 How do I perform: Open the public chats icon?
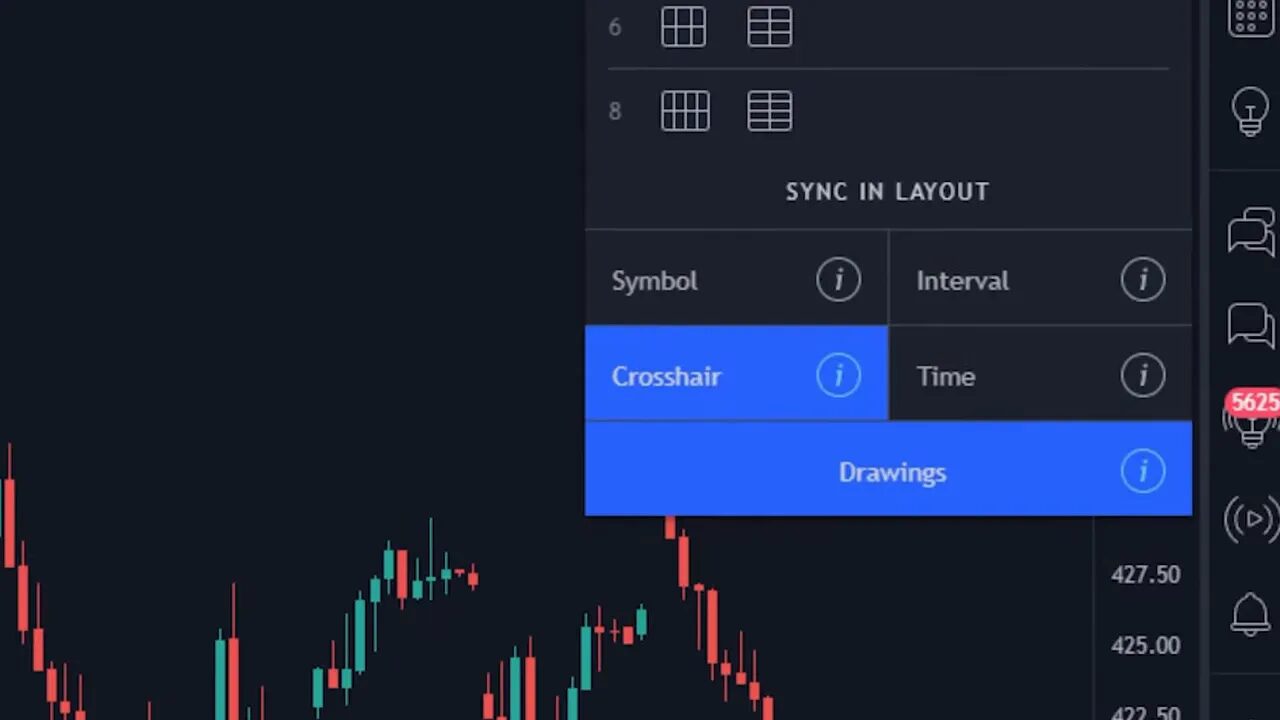click(x=1250, y=232)
